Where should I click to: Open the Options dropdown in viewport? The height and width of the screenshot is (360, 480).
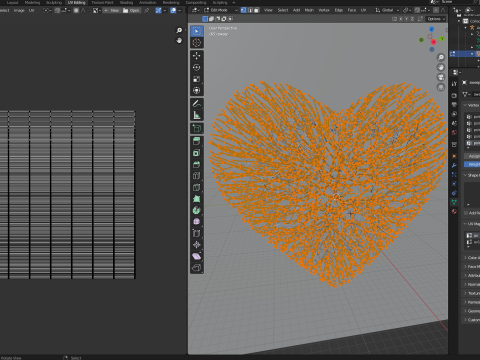click(436, 19)
